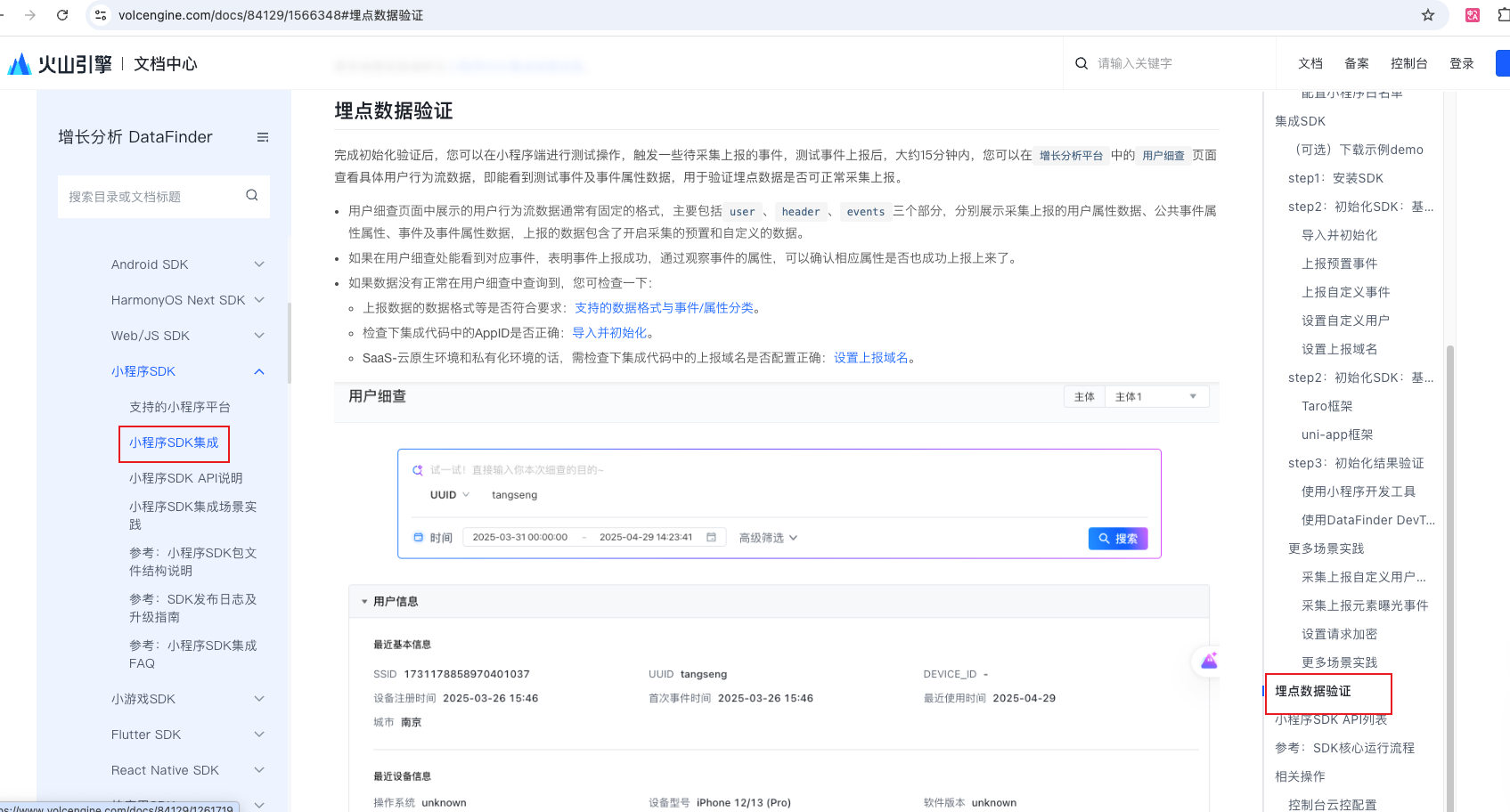The height and width of the screenshot is (812, 1510).
Task: Select 支持的小程序平台 in sidebar
Action: tap(180, 407)
